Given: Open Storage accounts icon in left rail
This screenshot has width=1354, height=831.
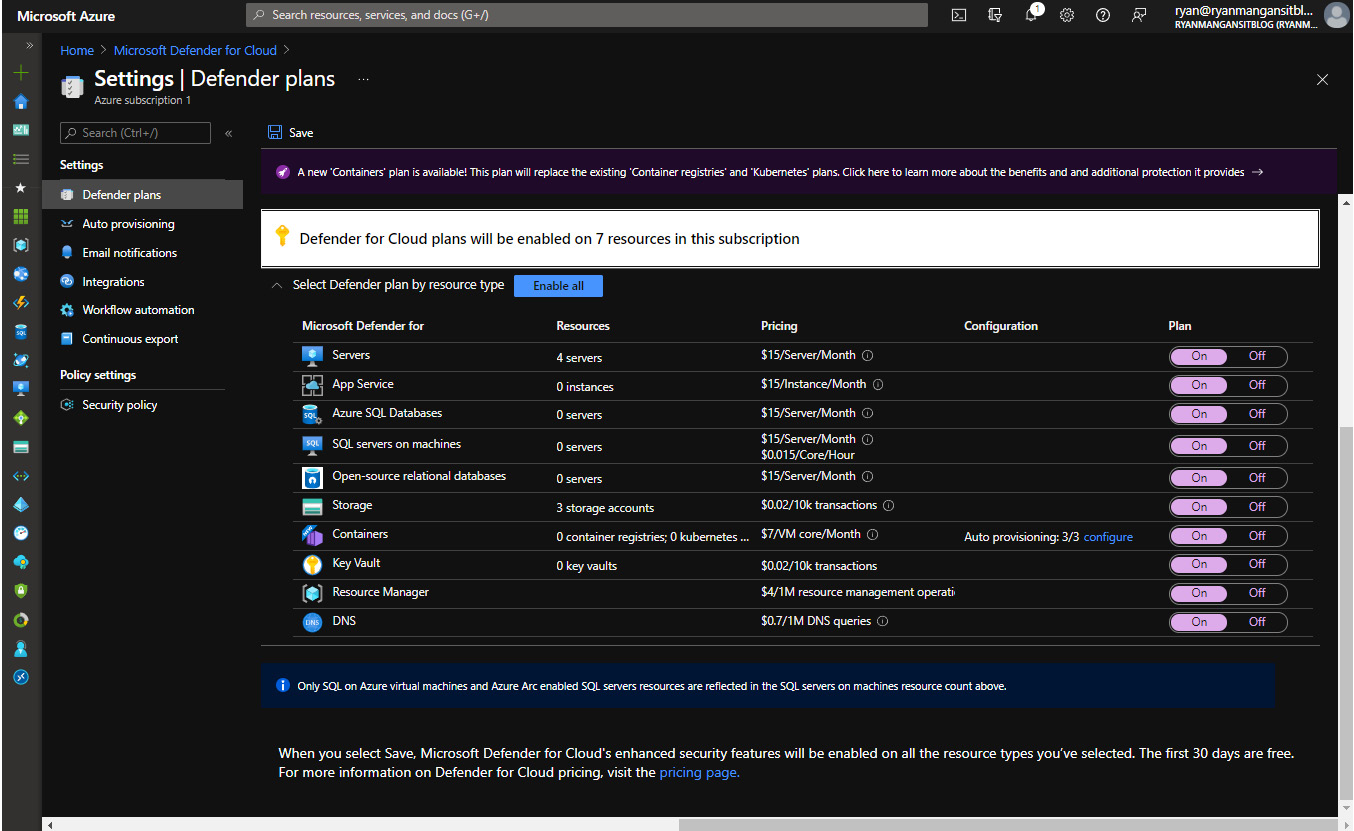Looking at the screenshot, I should pos(21,447).
